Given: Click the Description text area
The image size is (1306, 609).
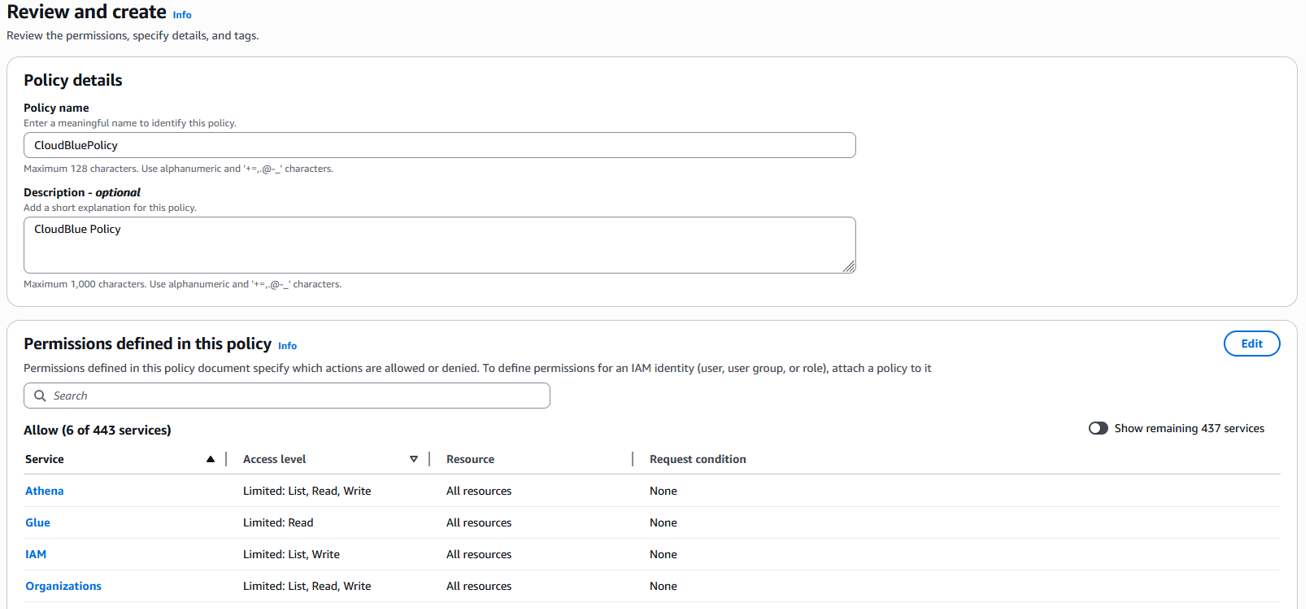Looking at the screenshot, I should (x=439, y=245).
